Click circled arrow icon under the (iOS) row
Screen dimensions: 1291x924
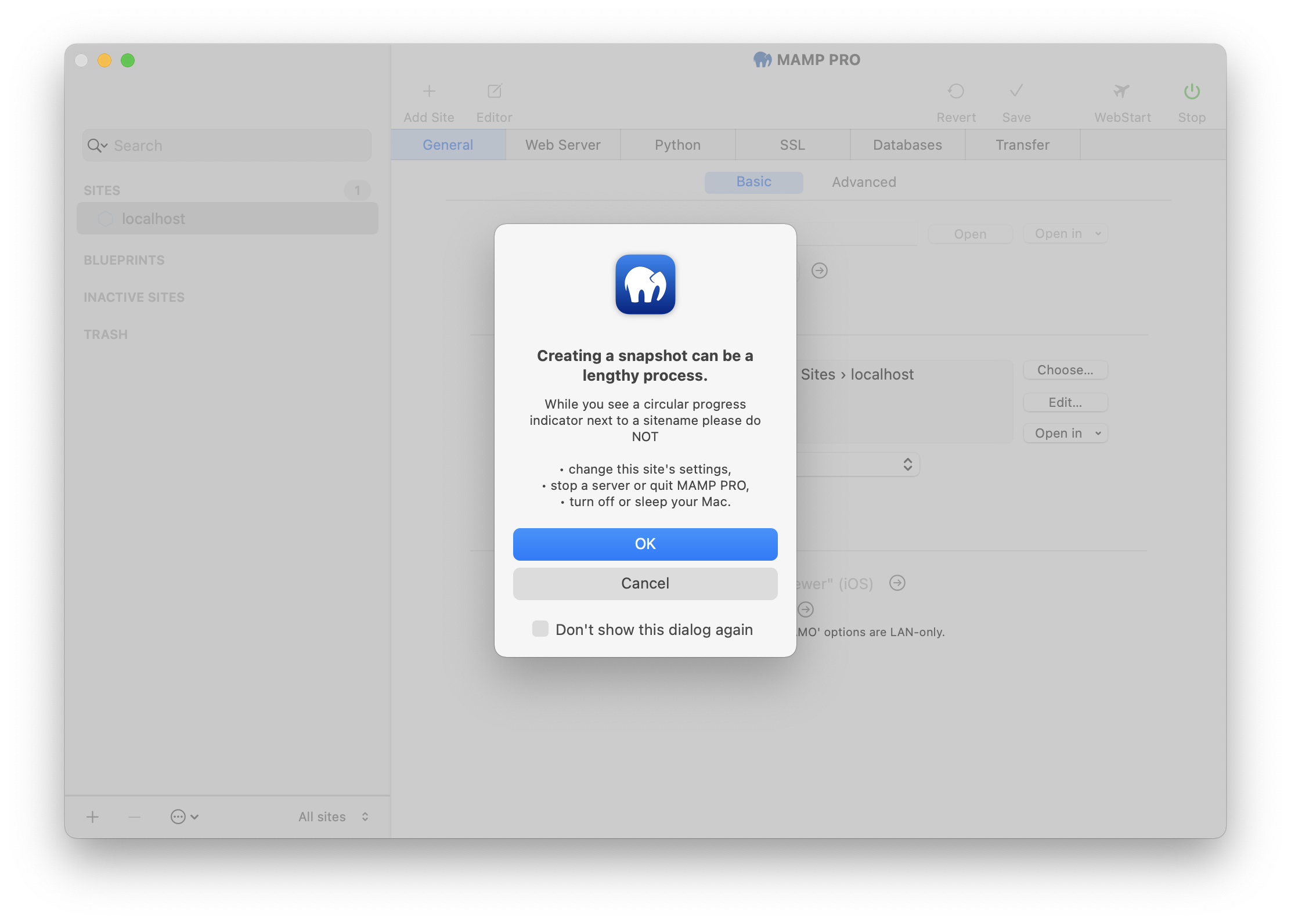(806, 609)
